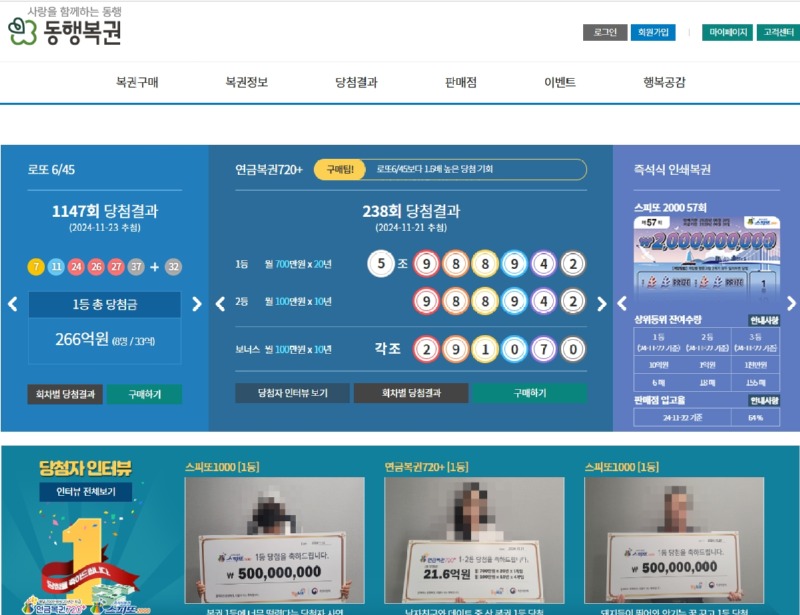Click 스피또 2000 57회 ticket image
The image size is (800, 615).
pyautogui.click(x=707, y=260)
